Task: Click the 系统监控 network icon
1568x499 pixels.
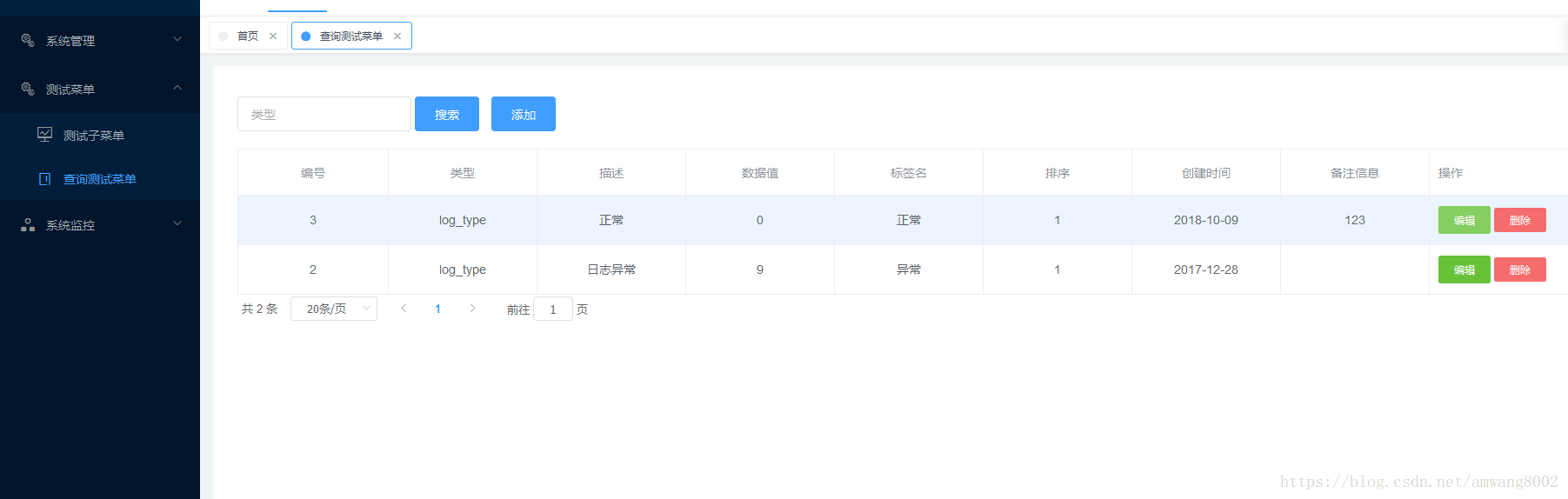Action: (x=28, y=224)
